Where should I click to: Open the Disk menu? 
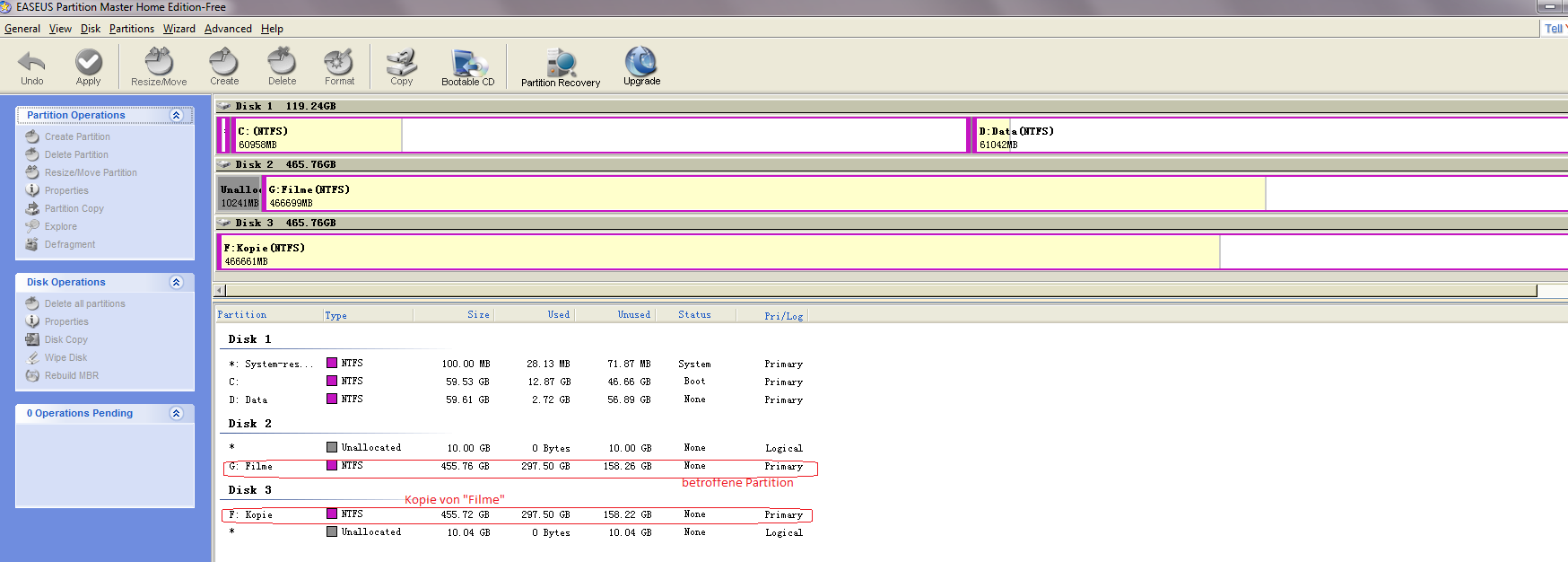coord(91,29)
